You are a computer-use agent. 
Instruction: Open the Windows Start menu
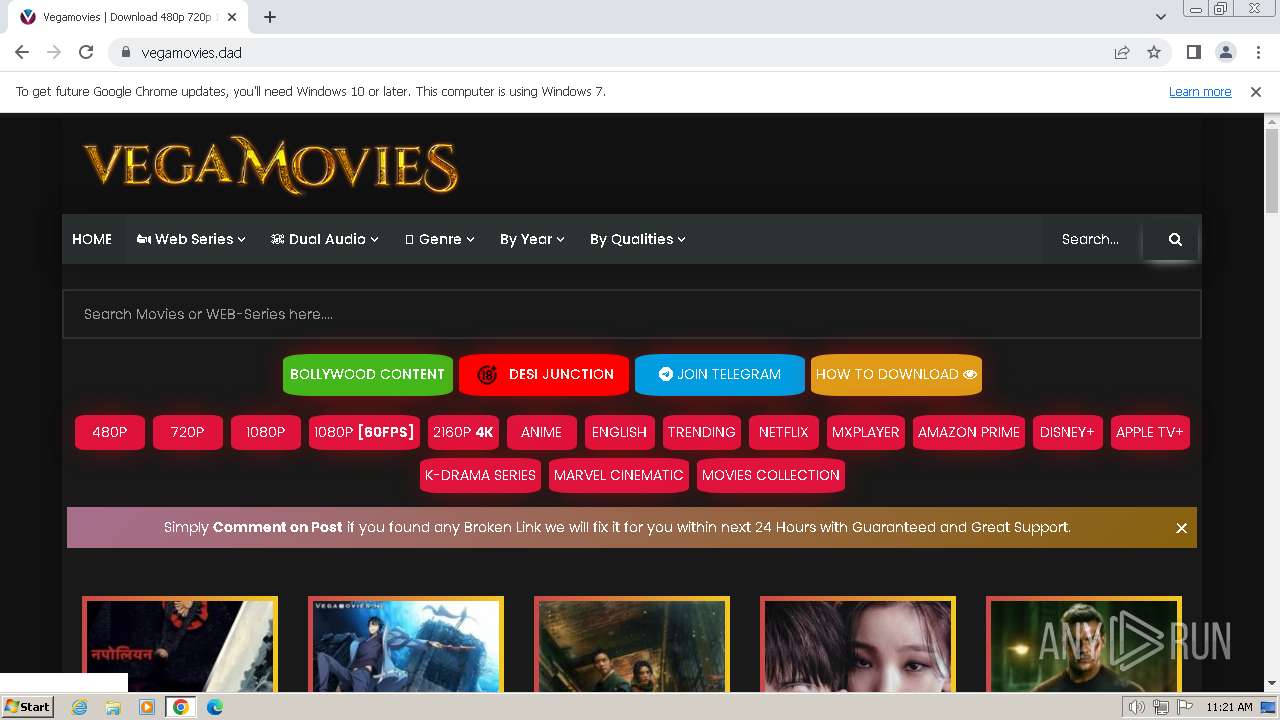[x=28, y=707]
